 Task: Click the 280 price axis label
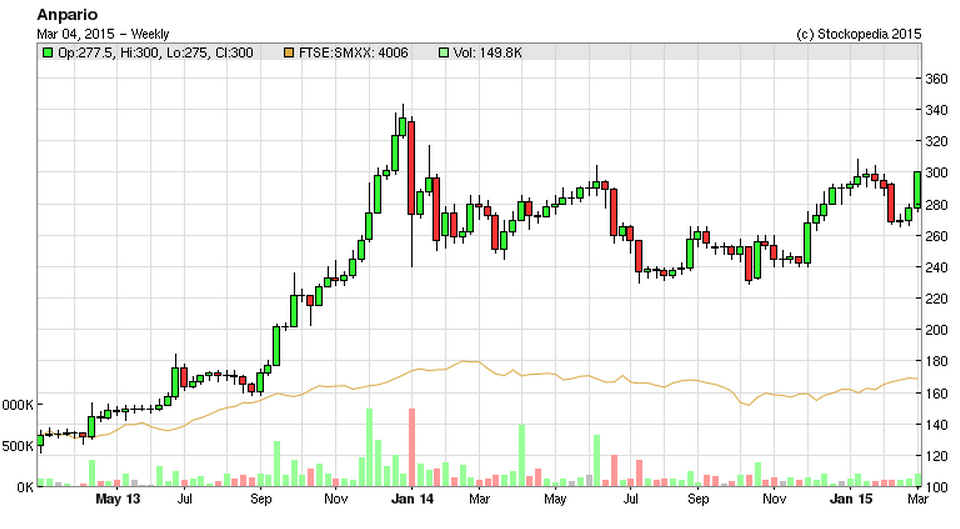pos(936,205)
